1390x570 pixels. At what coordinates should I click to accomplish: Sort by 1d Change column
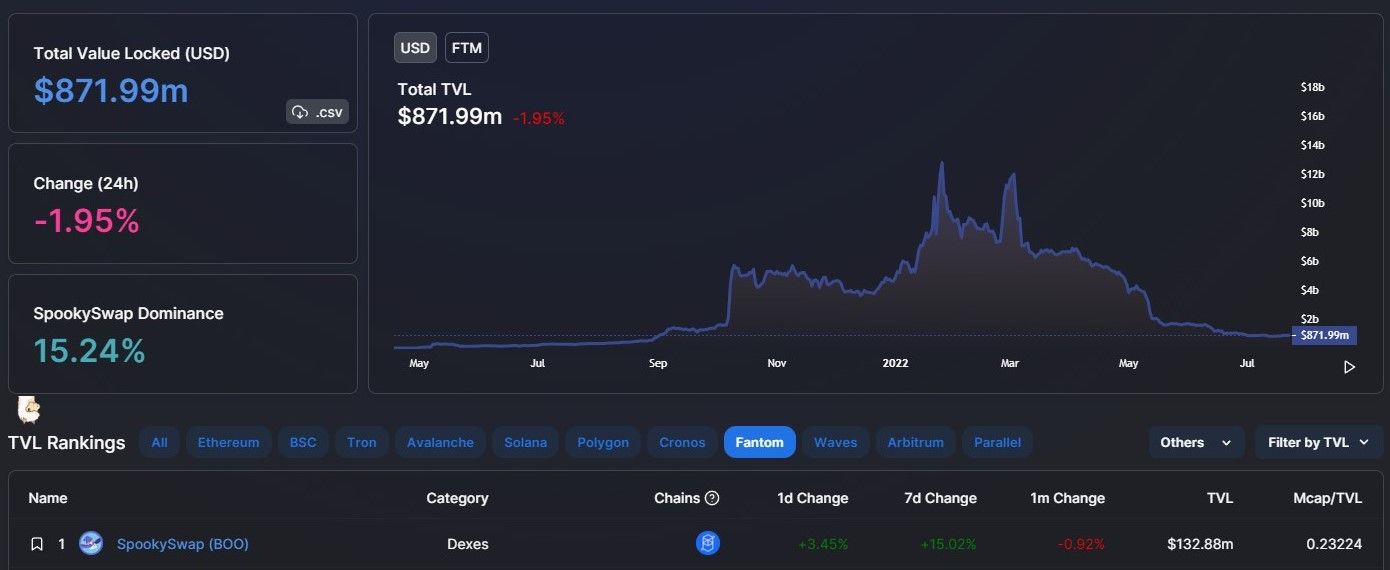(x=812, y=498)
